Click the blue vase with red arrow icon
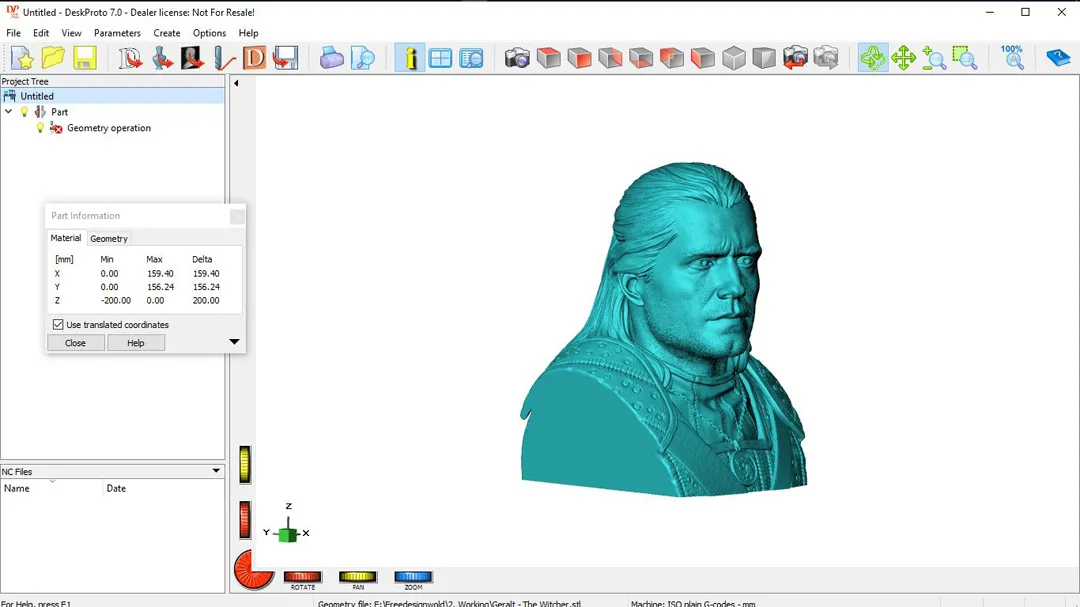This screenshot has width=1080, height=607. (x=162, y=58)
